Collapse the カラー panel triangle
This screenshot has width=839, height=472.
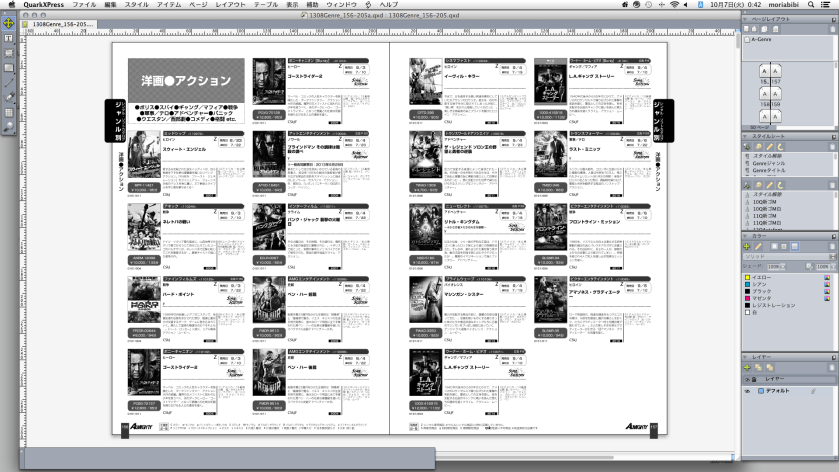745,236
